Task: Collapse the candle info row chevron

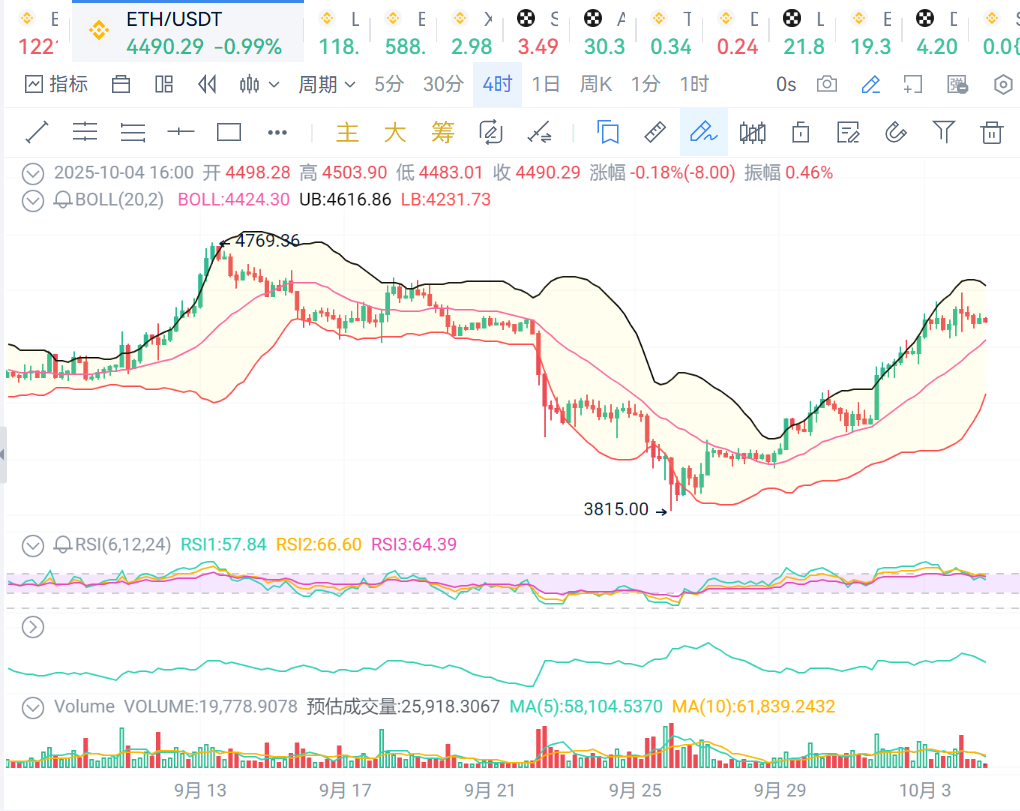Action: pyautogui.click(x=33, y=174)
